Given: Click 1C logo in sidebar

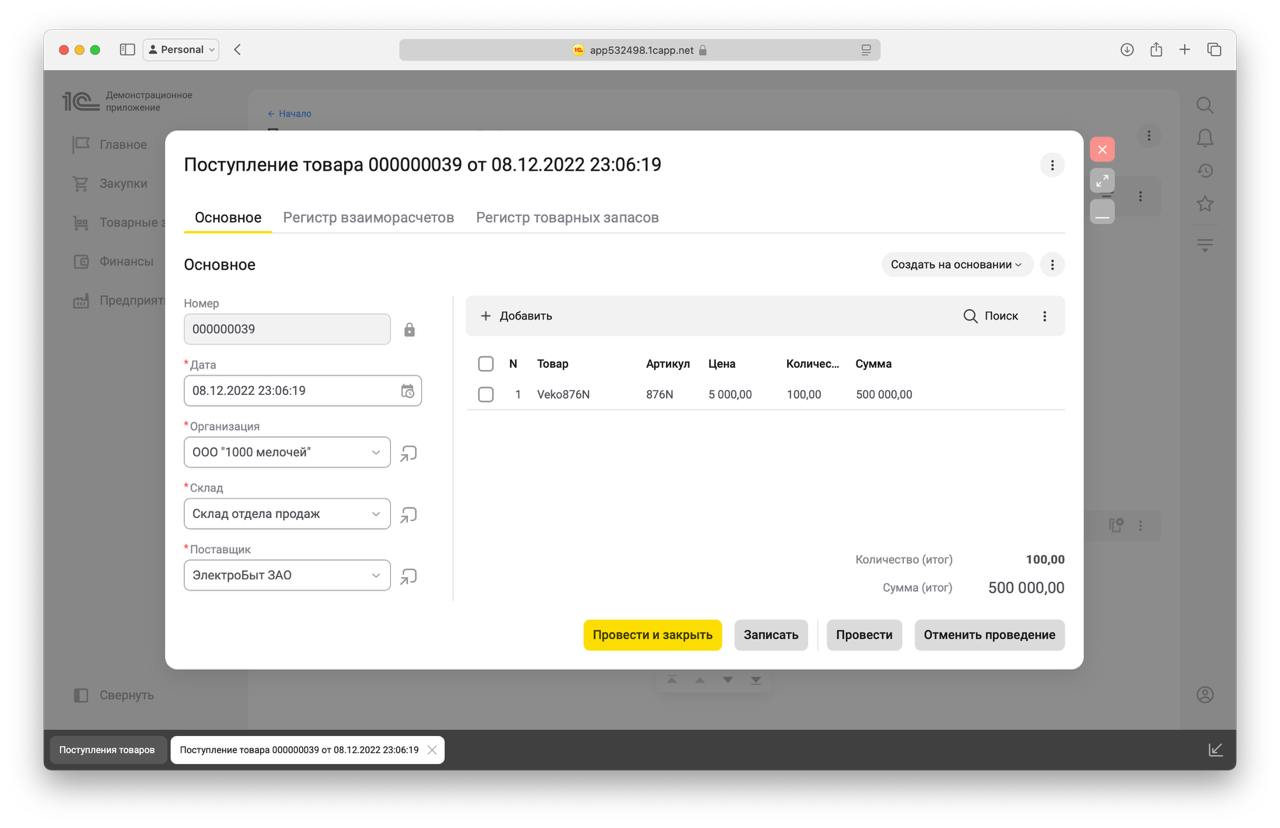Looking at the screenshot, I should 81,101.
